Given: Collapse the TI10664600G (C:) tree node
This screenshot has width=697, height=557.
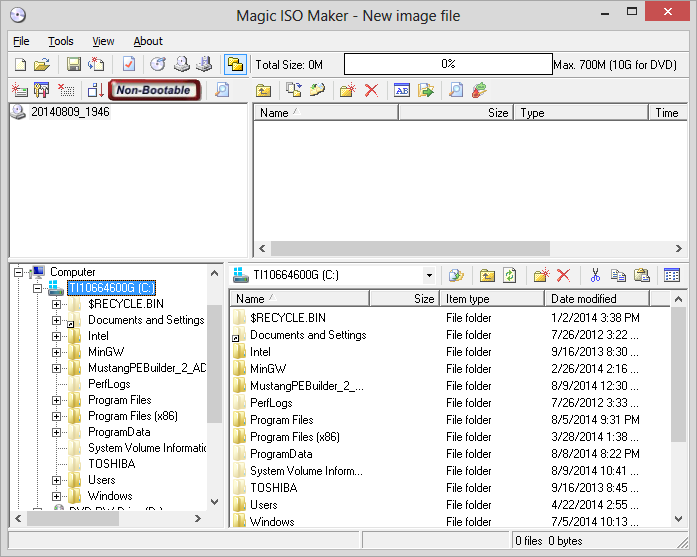Looking at the screenshot, I should click(x=37, y=289).
